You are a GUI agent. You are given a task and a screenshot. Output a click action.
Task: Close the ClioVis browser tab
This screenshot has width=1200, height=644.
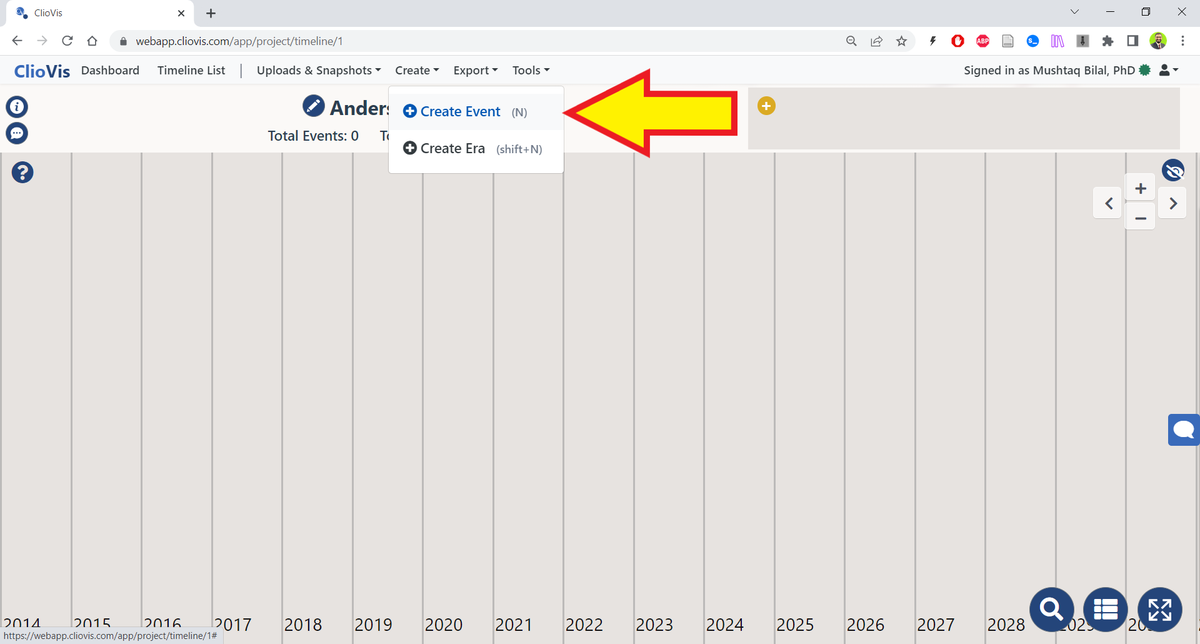point(181,13)
